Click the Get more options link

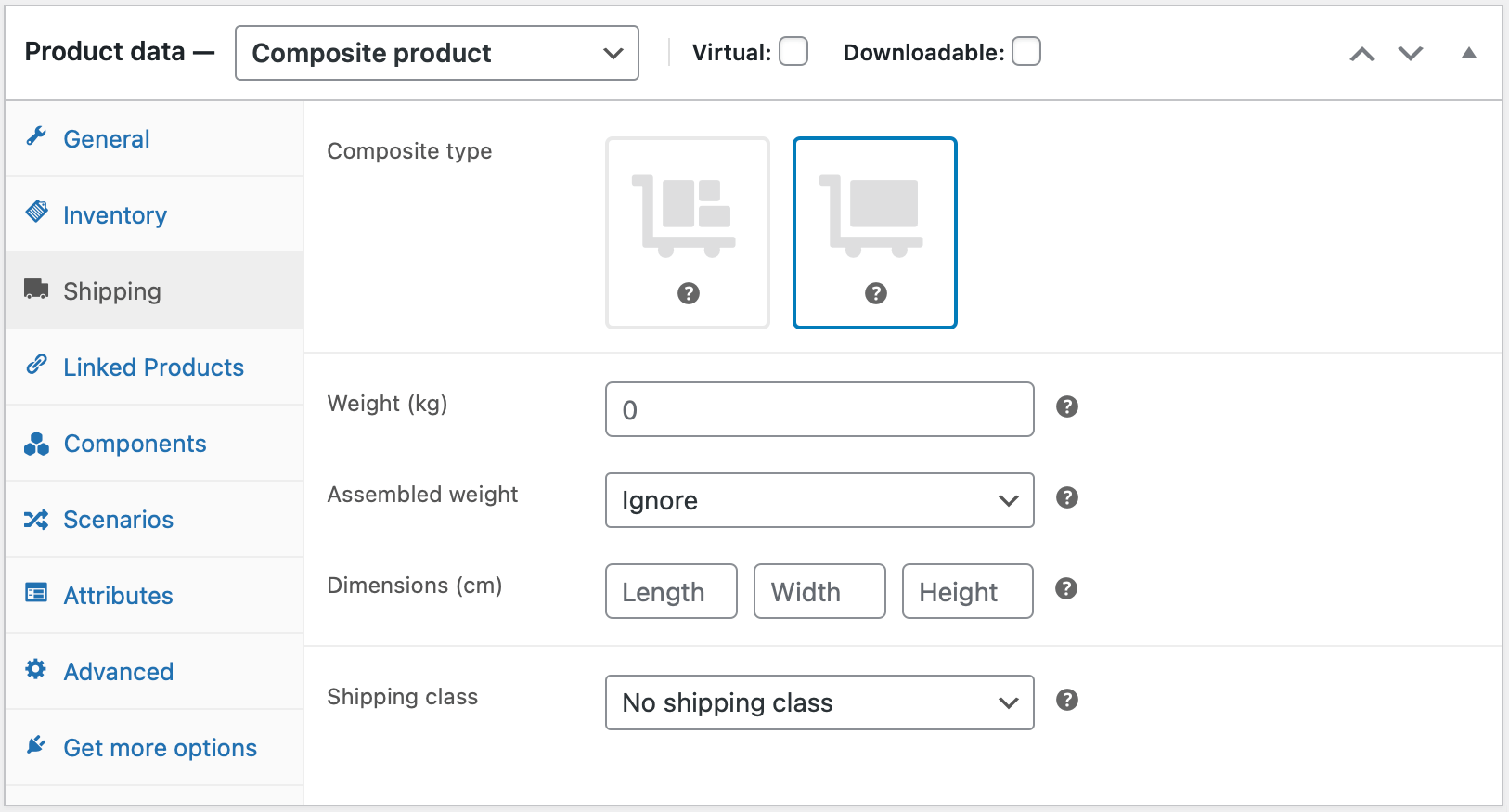coord(160,748)
